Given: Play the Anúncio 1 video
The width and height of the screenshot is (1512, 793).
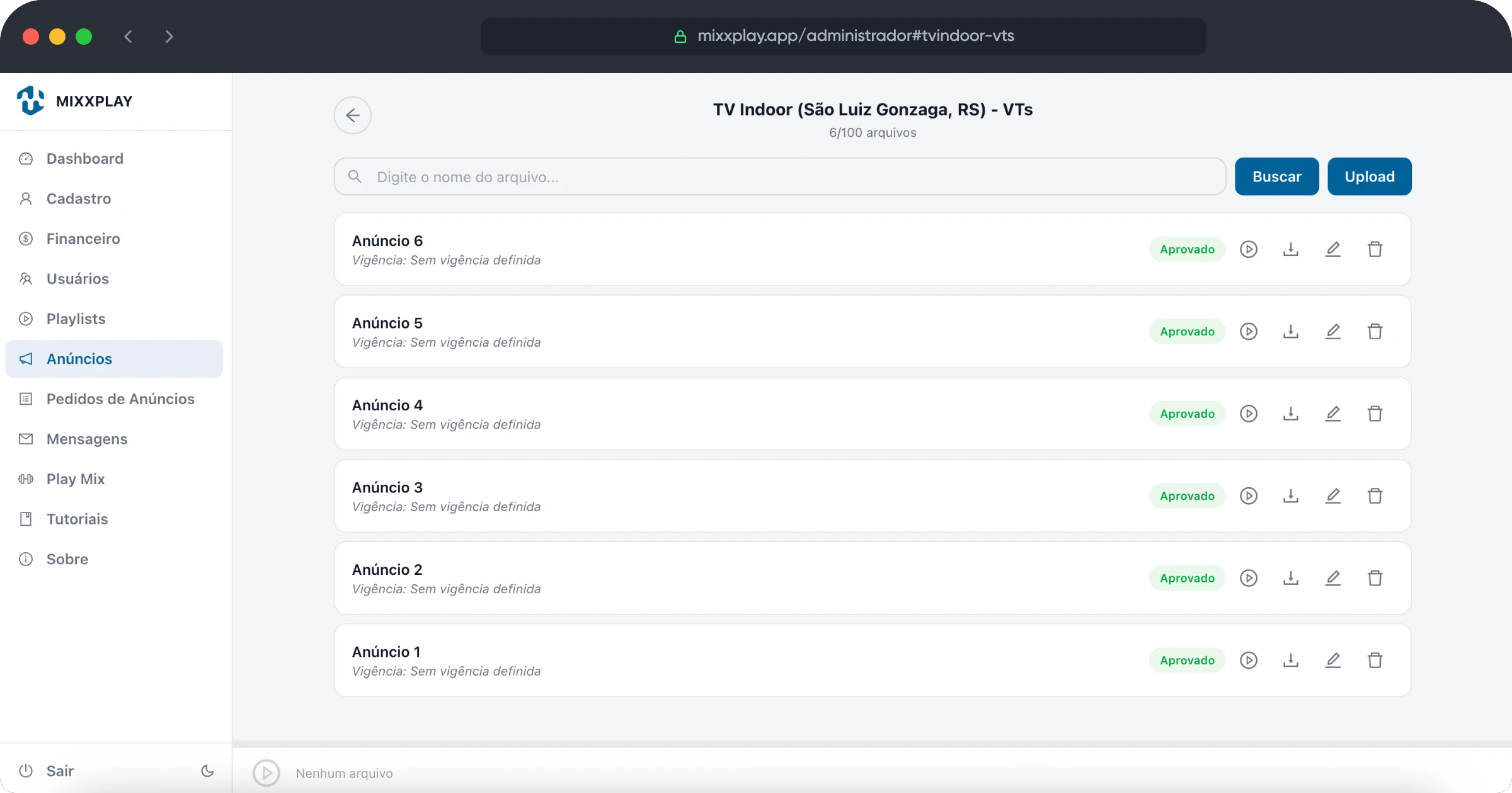Looking at the screenshot, I should click(1249, 661).
